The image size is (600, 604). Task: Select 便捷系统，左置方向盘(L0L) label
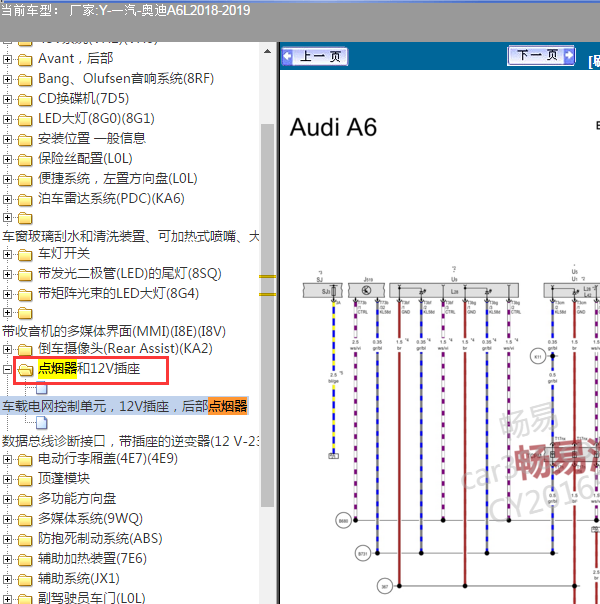coord(117,179)
